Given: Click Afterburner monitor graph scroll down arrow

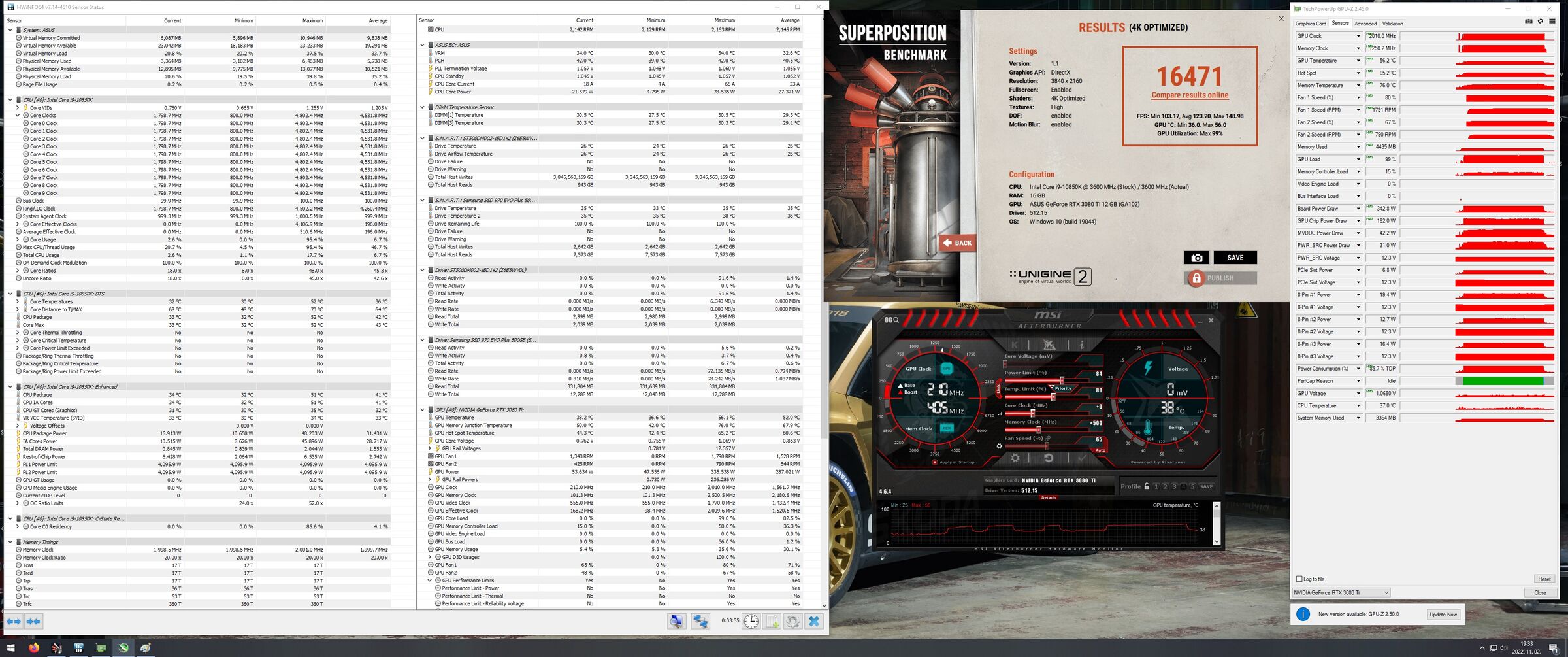Looking at the screenshot, I should 1216,541.
